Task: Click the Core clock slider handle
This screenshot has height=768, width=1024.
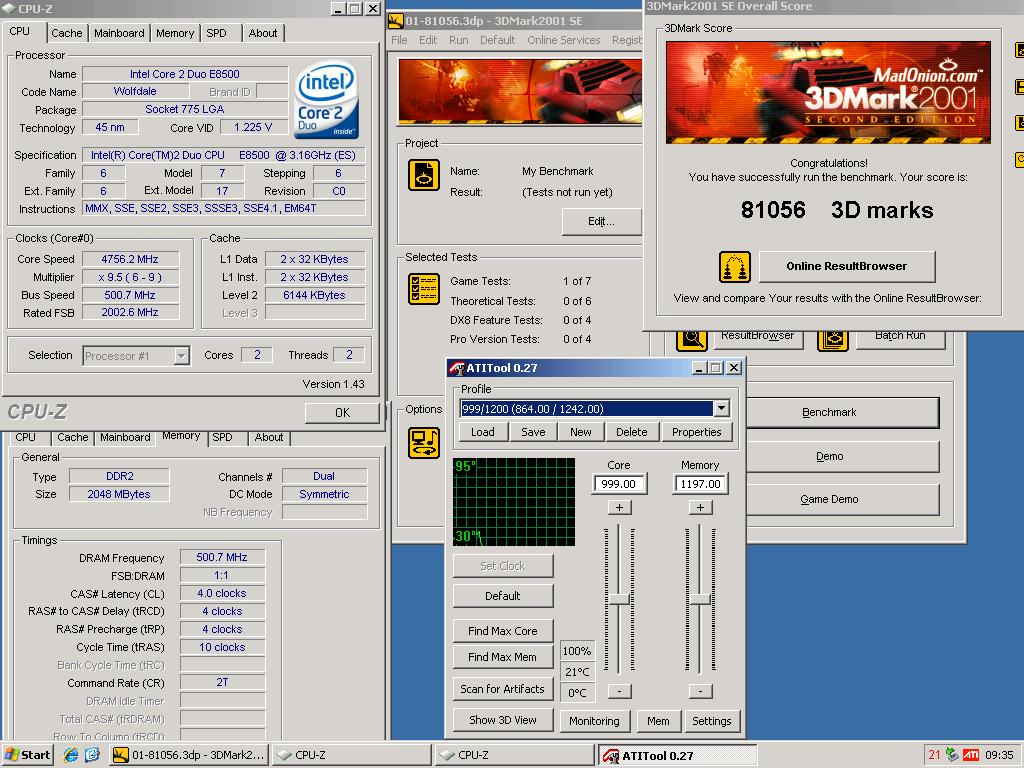Action: 619,600
